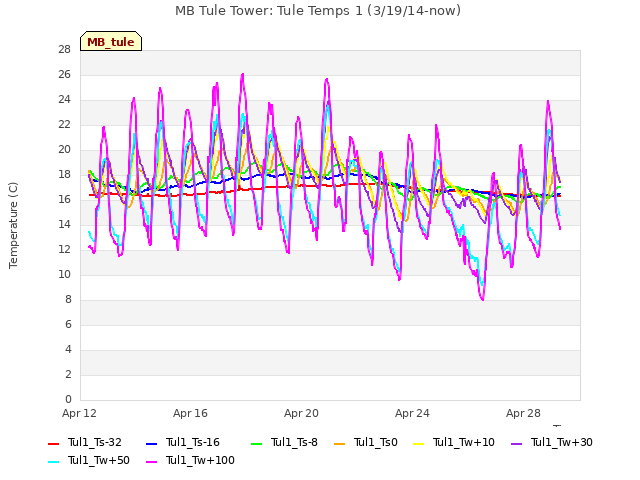Click the Tul1_Tw+50 legend label
The image size is (640, 480).
tap(99, 460)
